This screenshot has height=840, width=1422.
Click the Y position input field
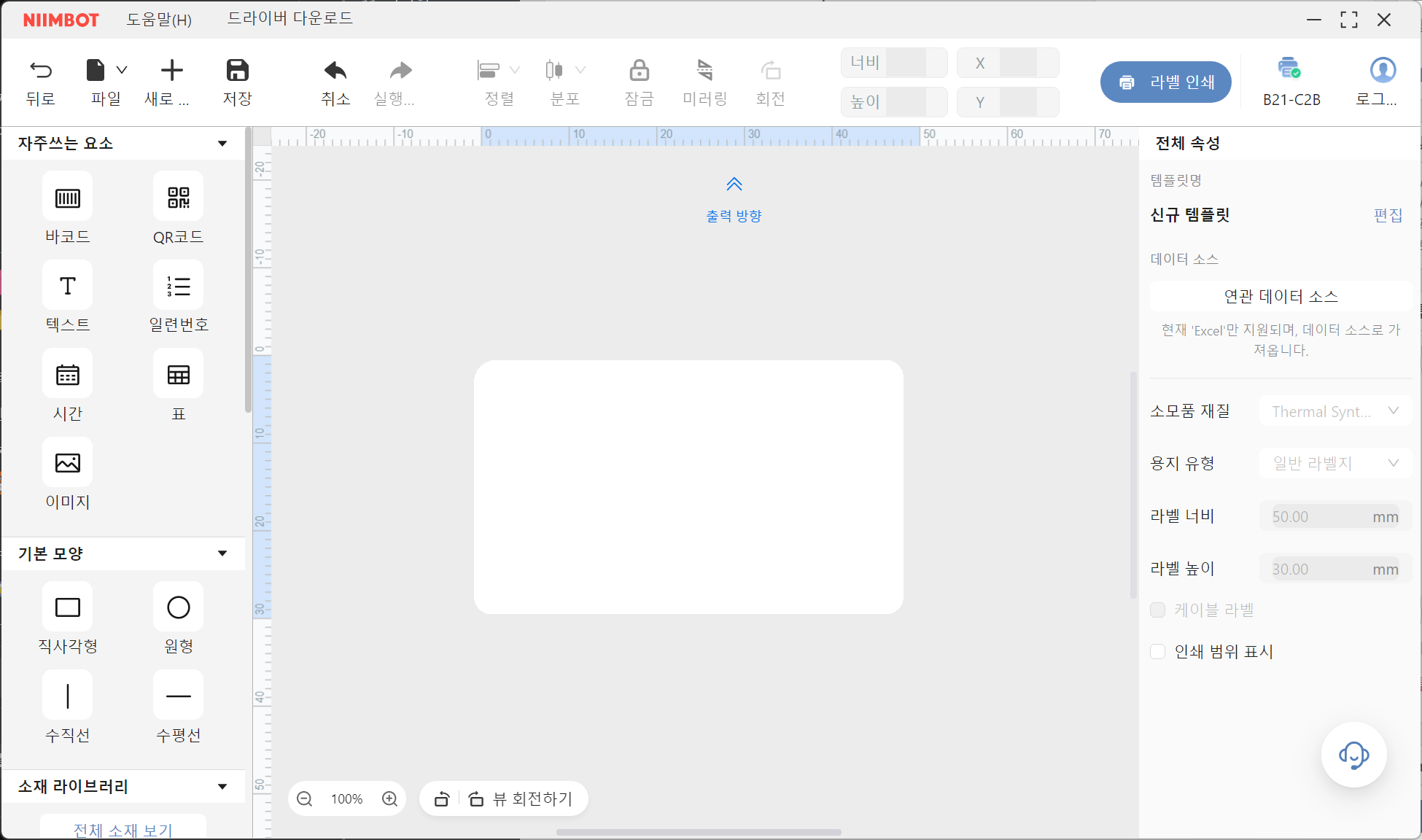pos(1008,102)
